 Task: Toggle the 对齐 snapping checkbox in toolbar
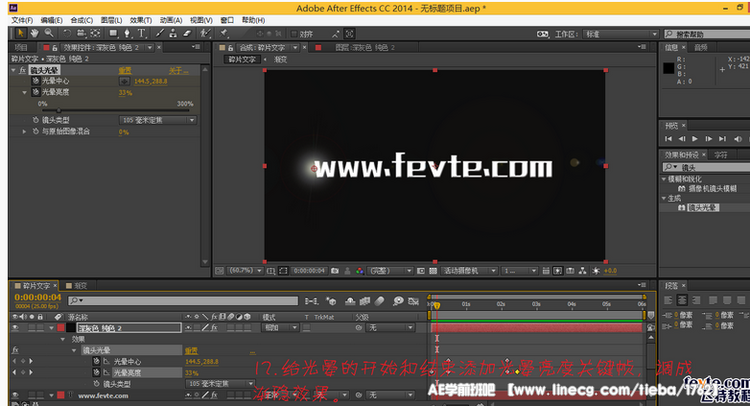(x=294, y=34)
